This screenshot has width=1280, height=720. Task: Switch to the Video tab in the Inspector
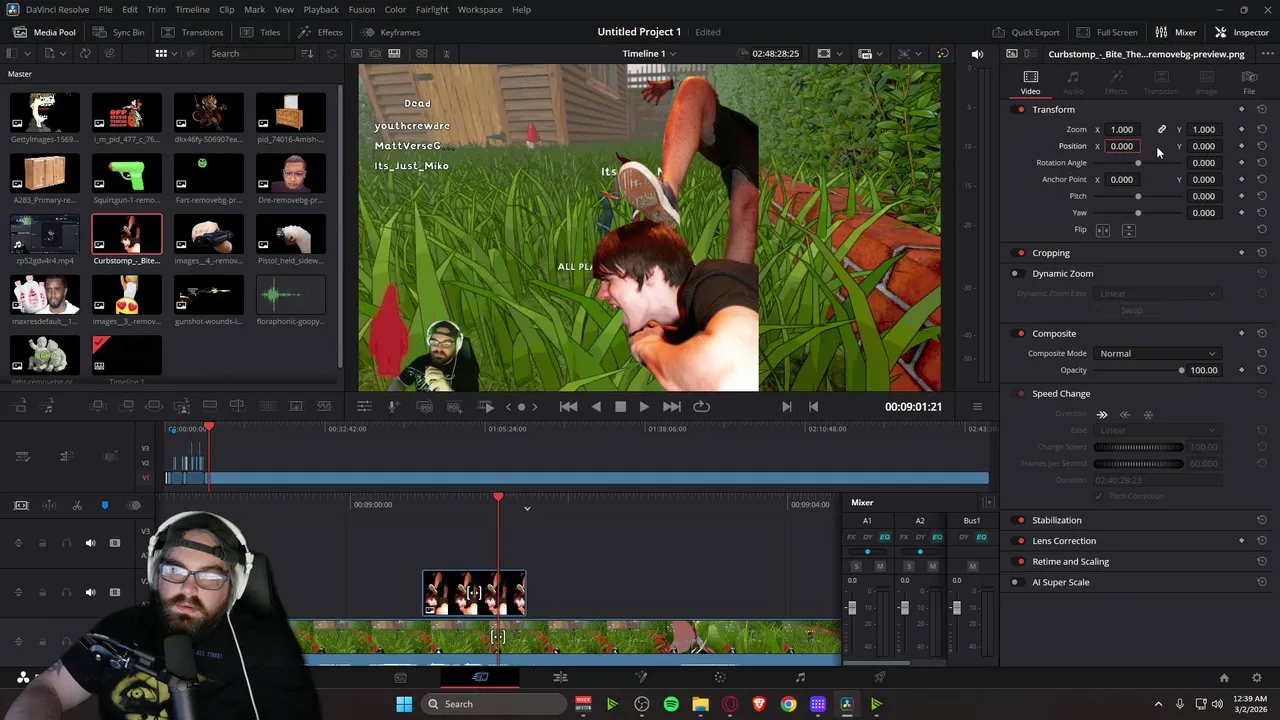point(1030,82)
